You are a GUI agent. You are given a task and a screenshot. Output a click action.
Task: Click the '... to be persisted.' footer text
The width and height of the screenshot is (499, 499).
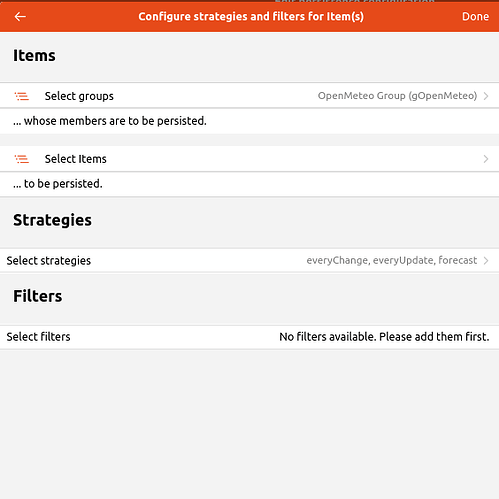click(58, 184)
